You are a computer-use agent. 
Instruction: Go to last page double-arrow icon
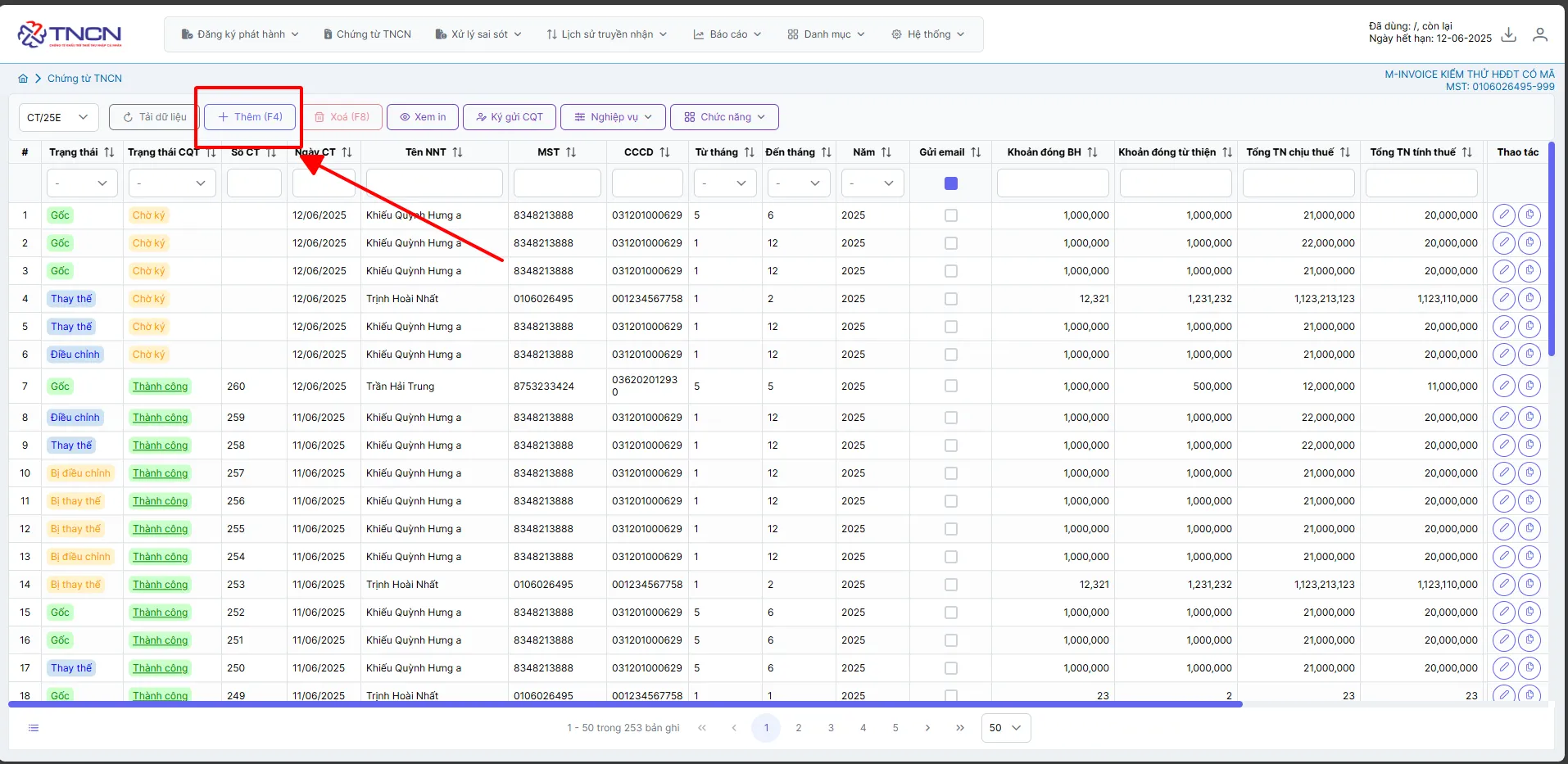coord(959,728)
